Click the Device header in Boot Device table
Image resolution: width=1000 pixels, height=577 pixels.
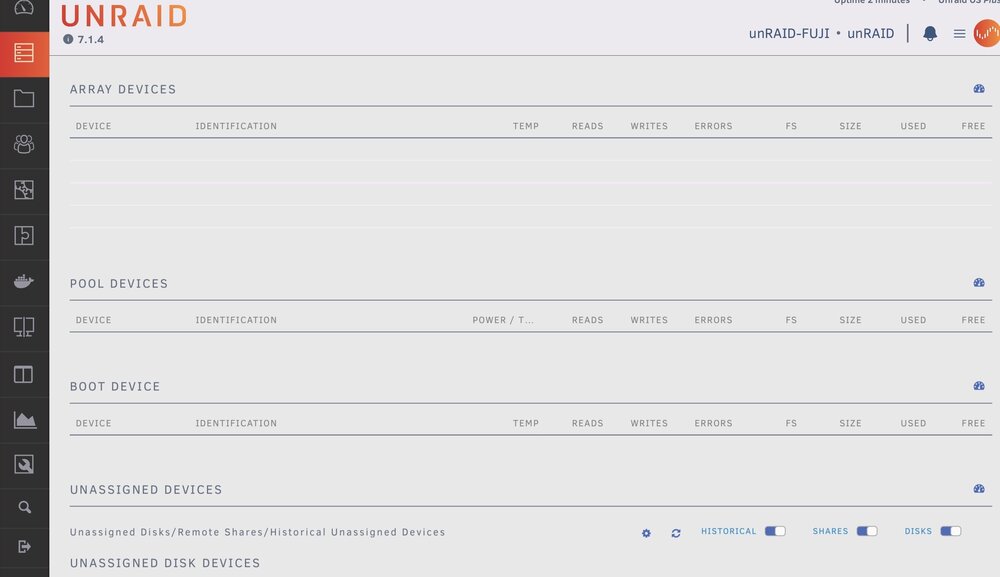point(94,423)
